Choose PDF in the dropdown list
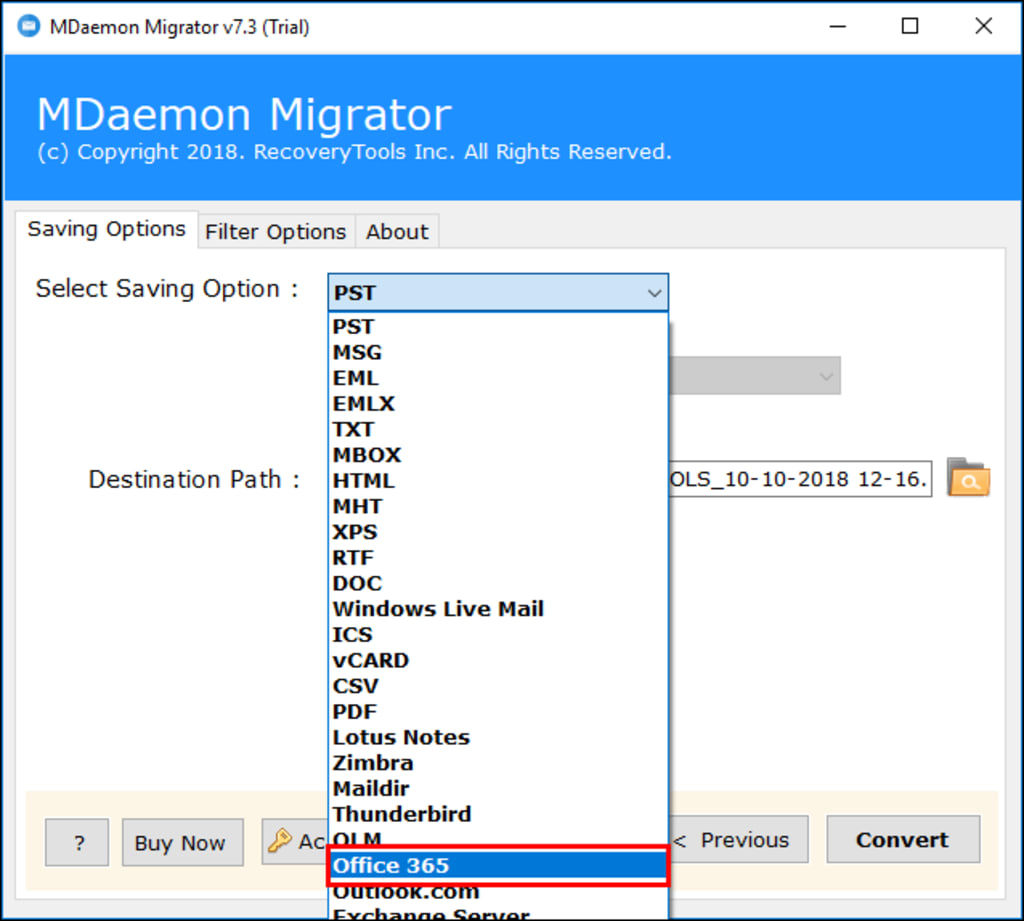 (x=498, y=711)
